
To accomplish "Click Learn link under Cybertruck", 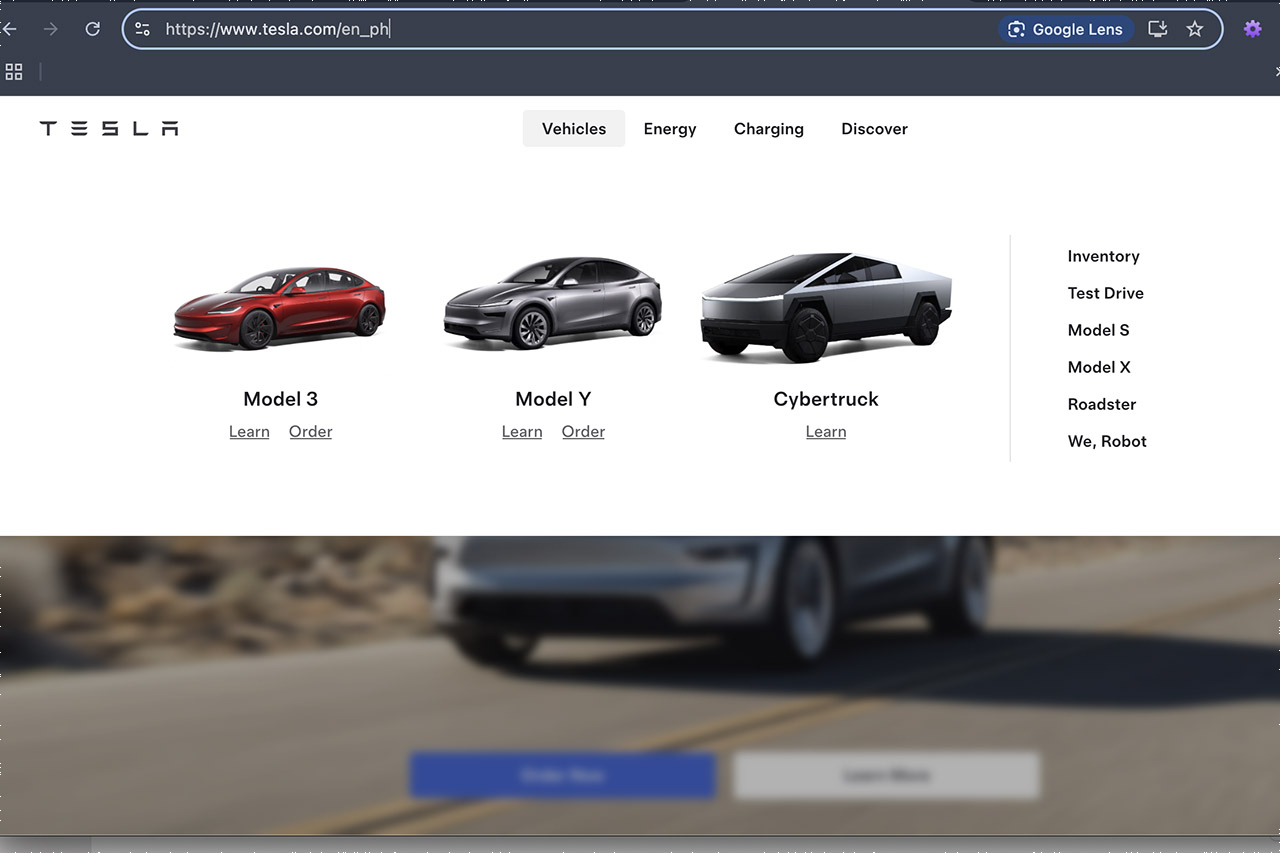I will [x=826, y=432].
